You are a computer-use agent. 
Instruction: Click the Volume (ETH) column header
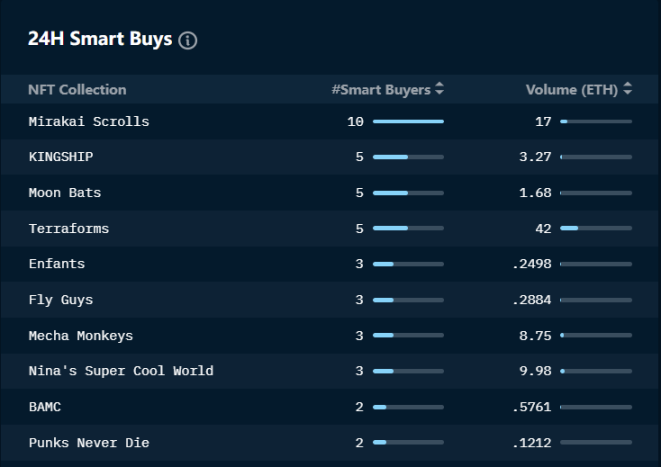point(572,90)
